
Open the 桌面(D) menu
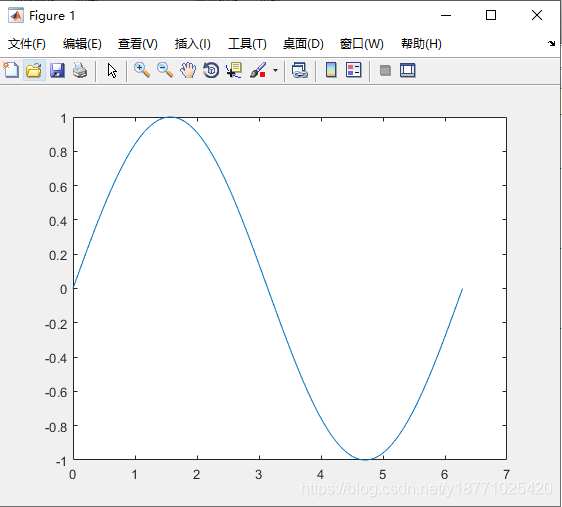(x=303, y=44)
